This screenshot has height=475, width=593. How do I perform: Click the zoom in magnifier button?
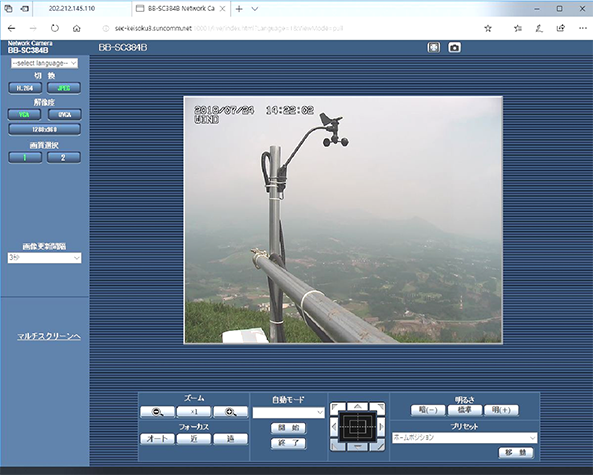[x=231, y=411]
